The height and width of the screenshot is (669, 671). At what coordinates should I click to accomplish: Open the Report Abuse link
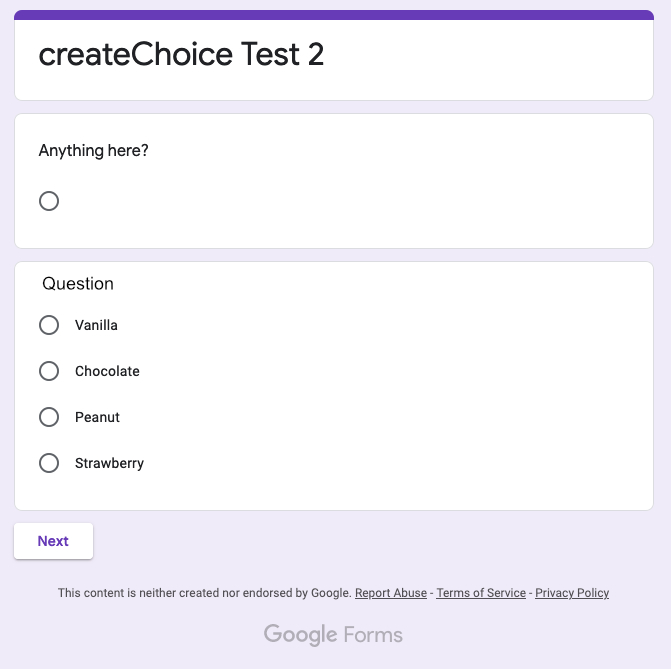pyautogui.click(x=391, y=593)
